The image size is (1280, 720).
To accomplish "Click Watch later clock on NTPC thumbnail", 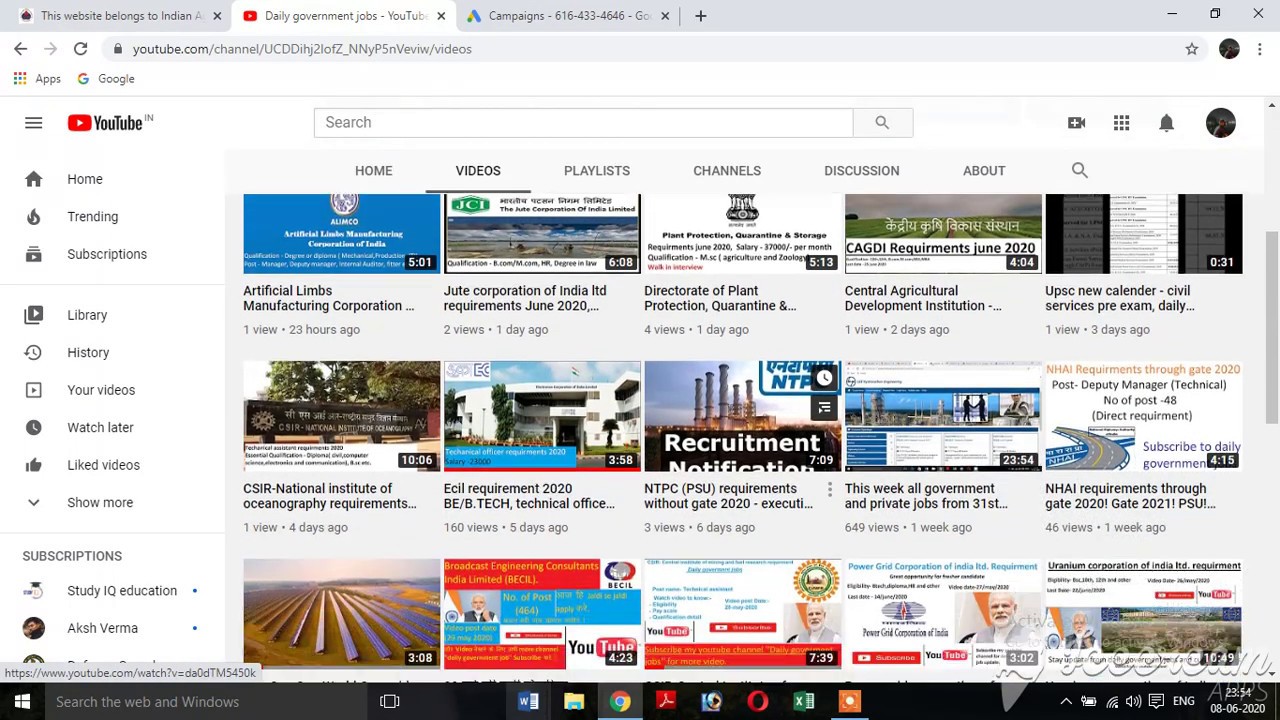I will pyautogui.click(x=824, y=378).
